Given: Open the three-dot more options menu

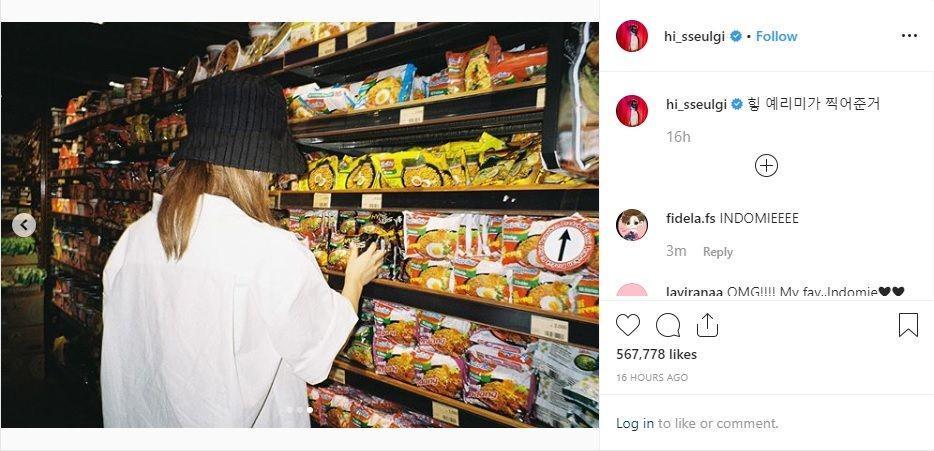Looking at the screenshot, I should [x=909, y=36].
